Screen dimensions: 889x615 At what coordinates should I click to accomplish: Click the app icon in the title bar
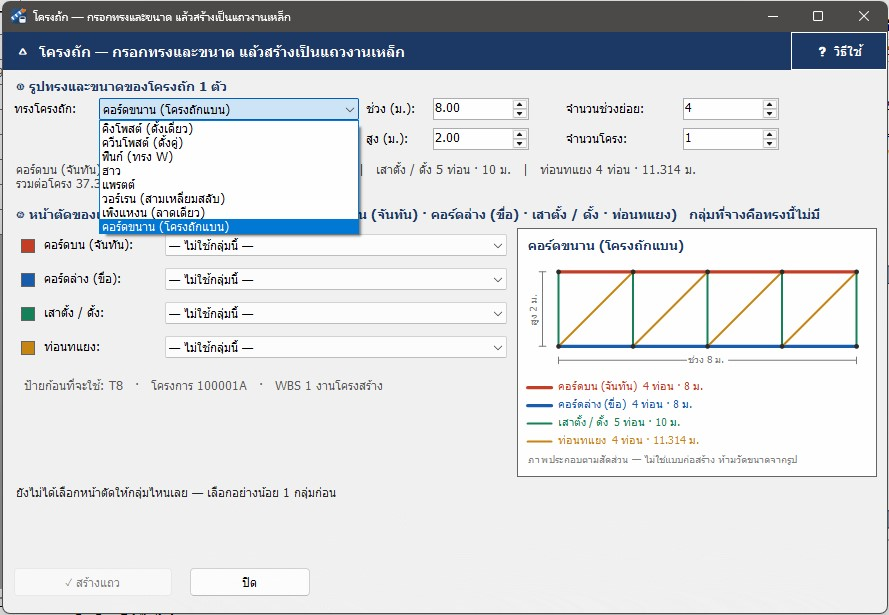pyautogui.click(x=18, y=16)
